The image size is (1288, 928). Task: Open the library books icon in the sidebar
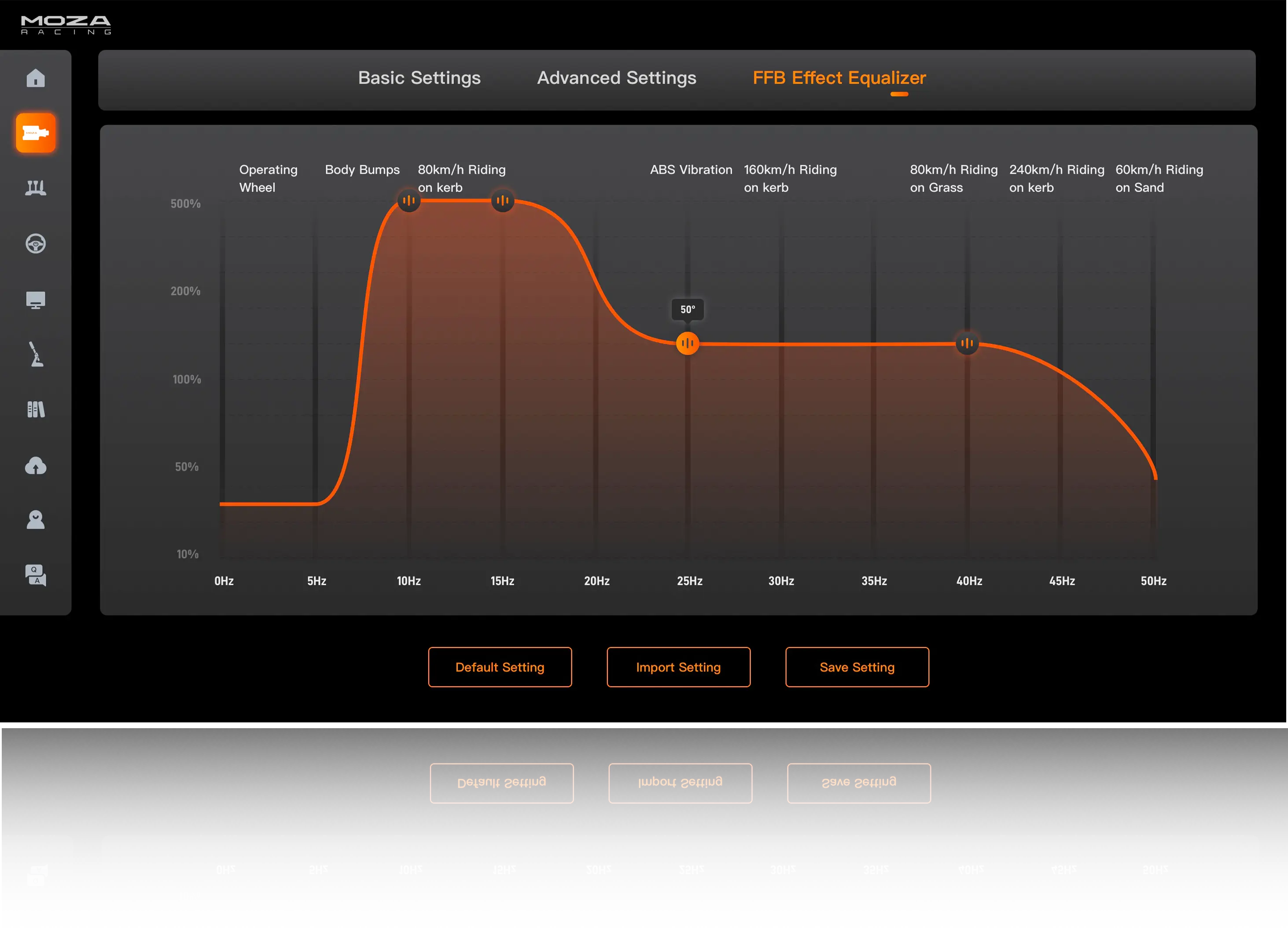(35, 409)
